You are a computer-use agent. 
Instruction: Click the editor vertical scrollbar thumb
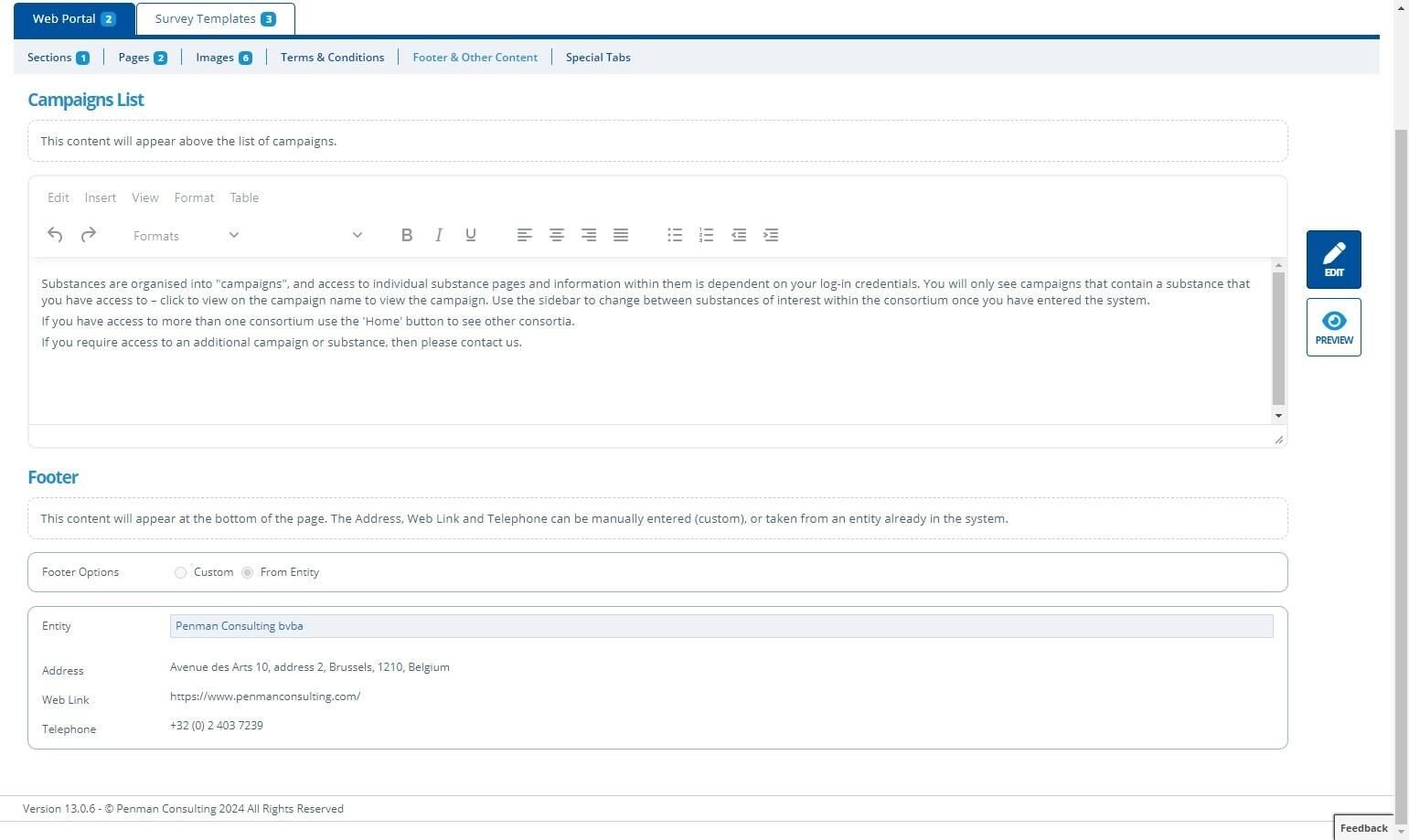(1278, 338)
